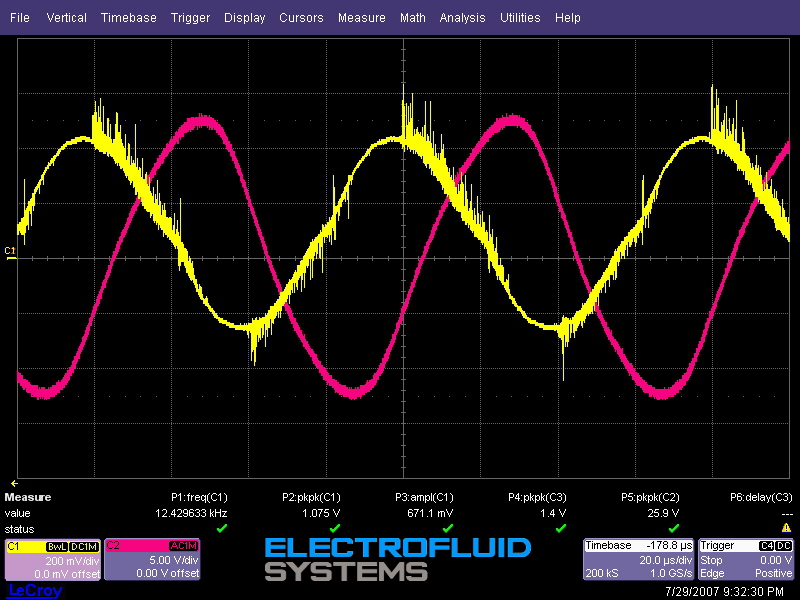Screen dimensions: 800x600
Task: Click the BwL badge in C1 descriptor
Action: pyautogui.click(x=57, y=546)
